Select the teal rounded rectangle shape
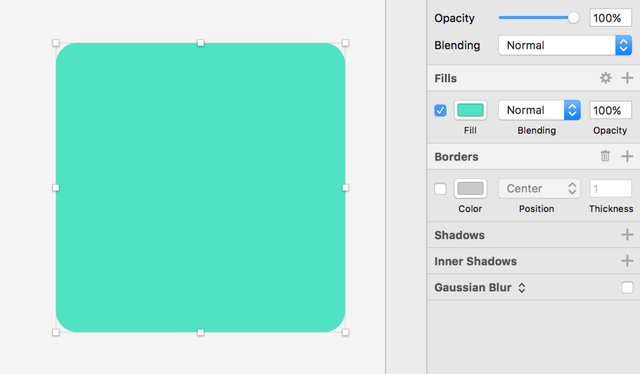This screenshot has height=374, width=640. pos(200,187)
